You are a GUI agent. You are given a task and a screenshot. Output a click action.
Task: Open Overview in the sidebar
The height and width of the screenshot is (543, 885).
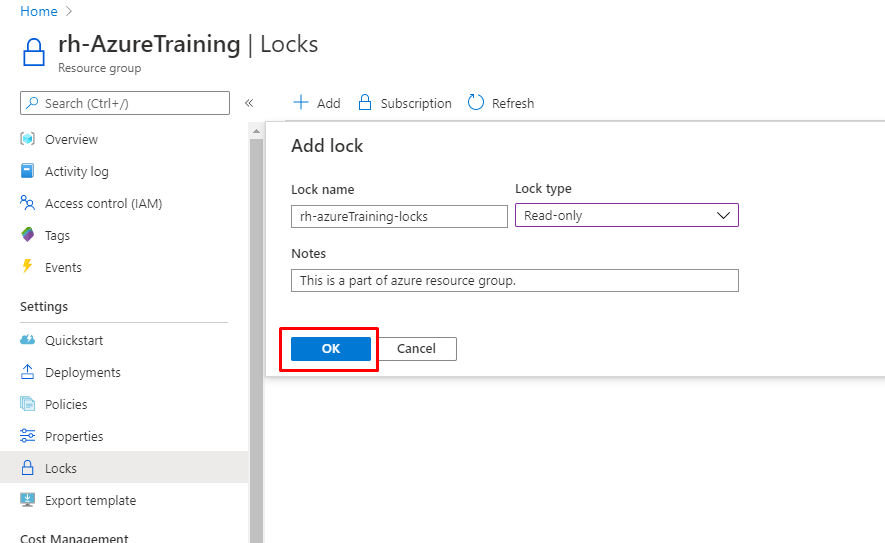coord(71,139)
